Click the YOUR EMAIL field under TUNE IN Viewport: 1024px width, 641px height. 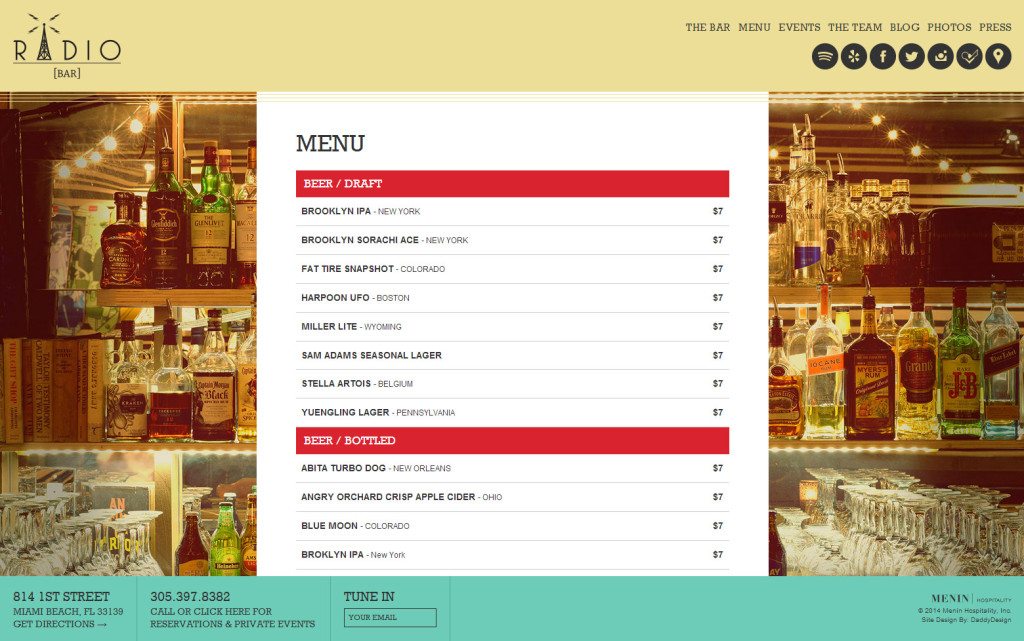point(390,617)
